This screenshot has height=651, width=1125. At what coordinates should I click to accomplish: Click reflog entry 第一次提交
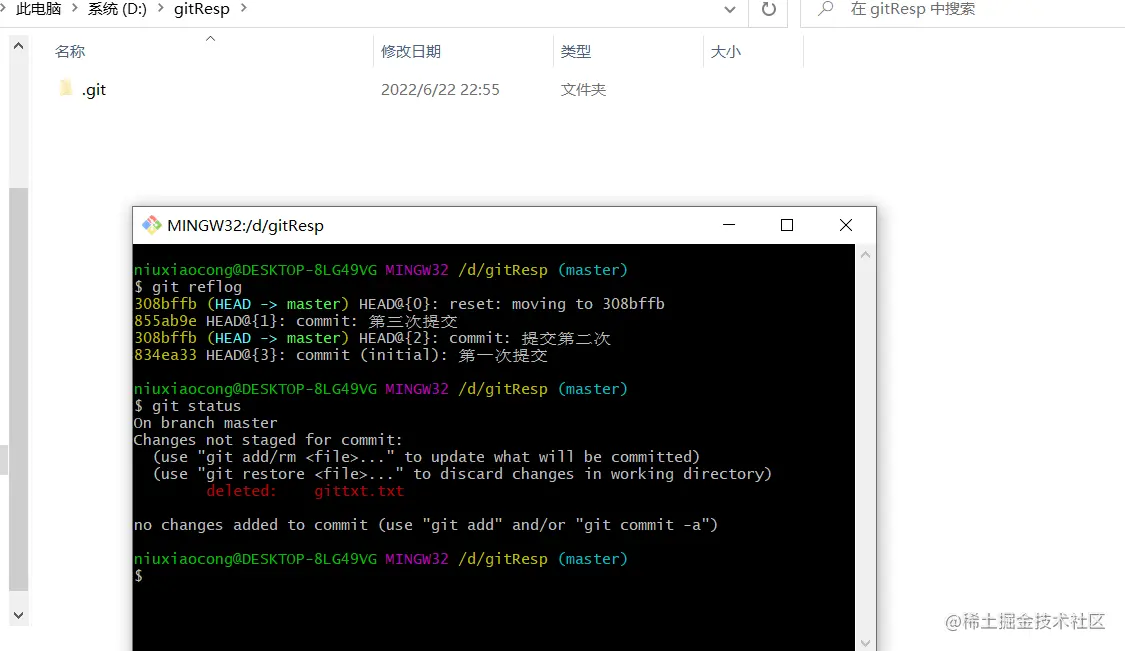coord(503,355)
